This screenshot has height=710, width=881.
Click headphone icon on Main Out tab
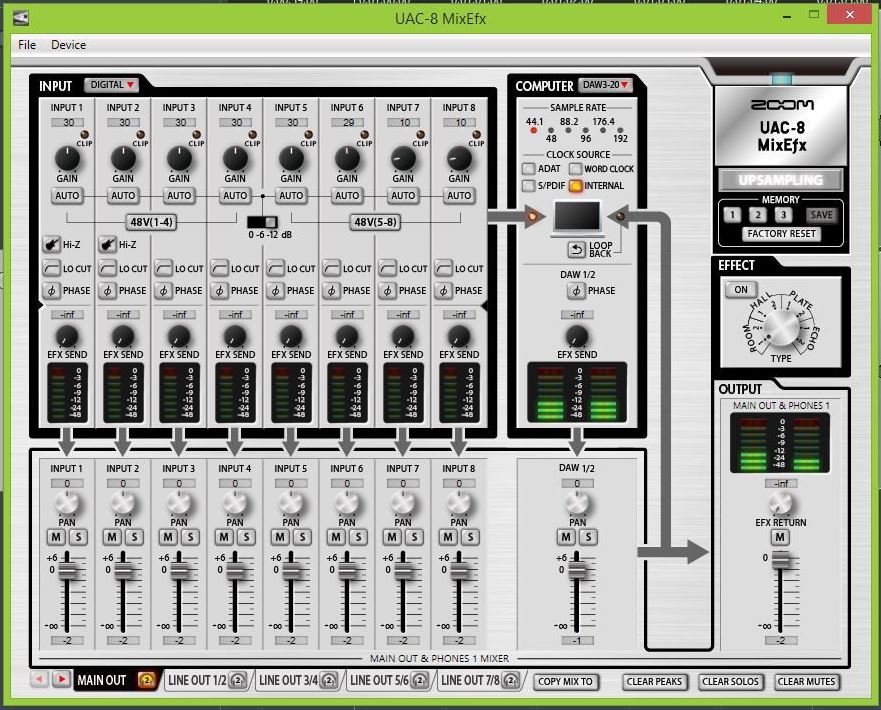pyautogui.click(x=147, y=680)
